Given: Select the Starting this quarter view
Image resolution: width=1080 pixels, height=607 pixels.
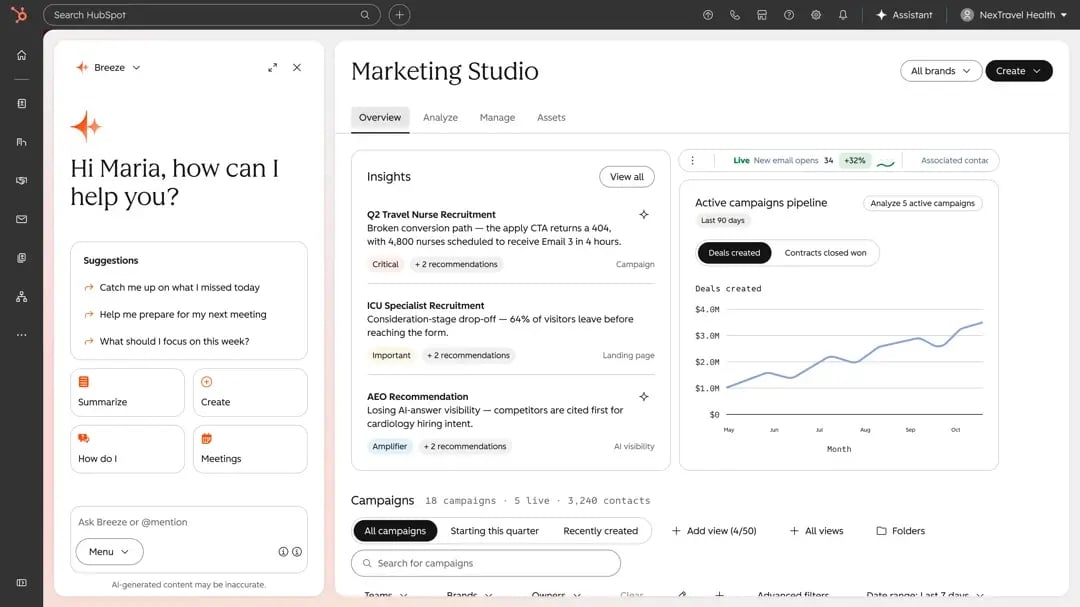Looking at the screenshot, I should click(495, 531).
